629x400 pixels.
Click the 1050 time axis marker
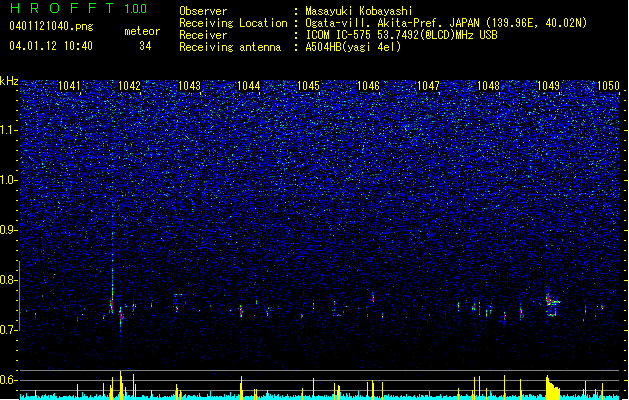pyautogui.click(x=609, y=86)
